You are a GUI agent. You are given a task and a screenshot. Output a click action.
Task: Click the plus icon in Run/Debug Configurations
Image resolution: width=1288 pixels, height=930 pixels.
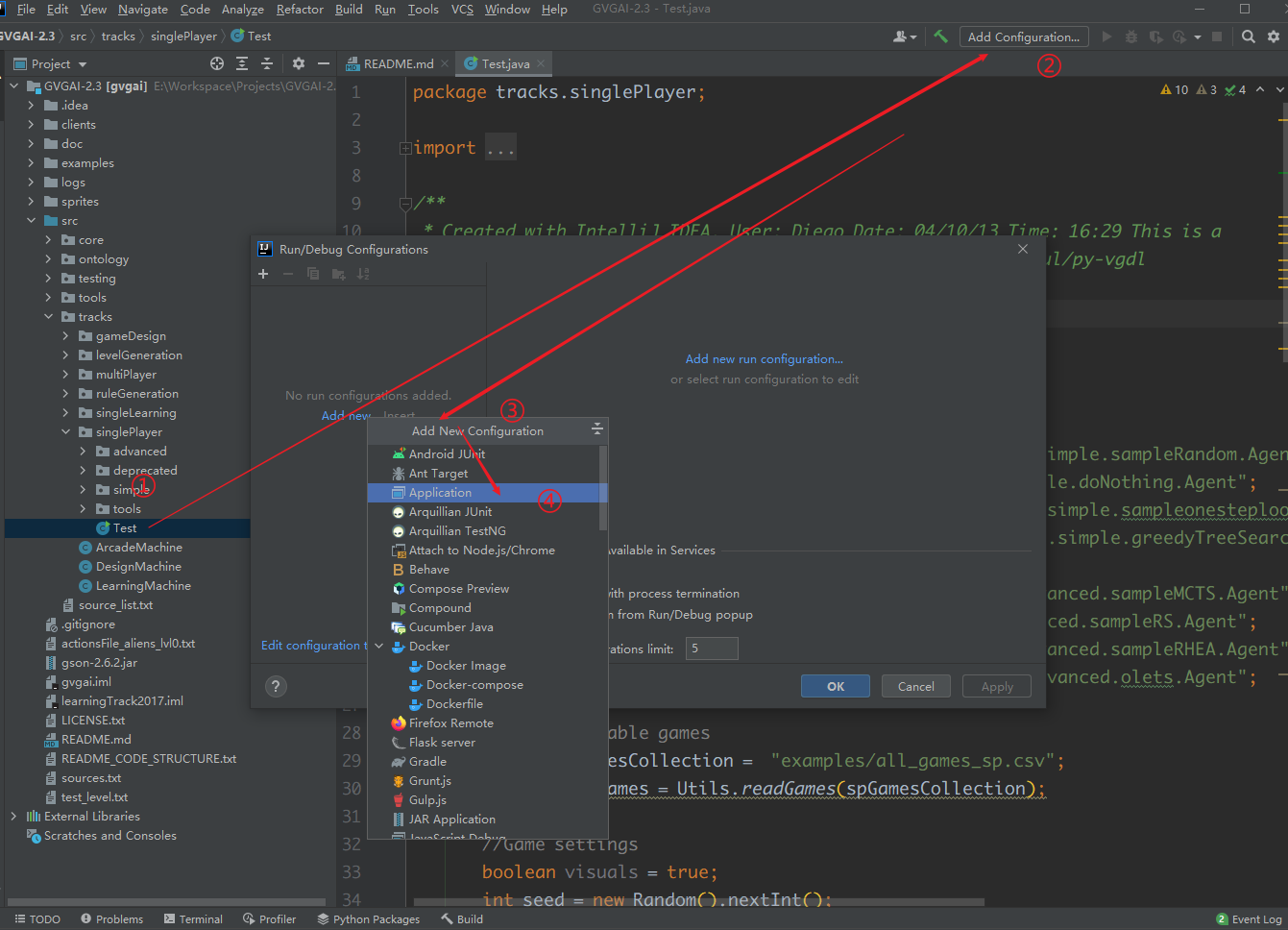coord(263,274)
